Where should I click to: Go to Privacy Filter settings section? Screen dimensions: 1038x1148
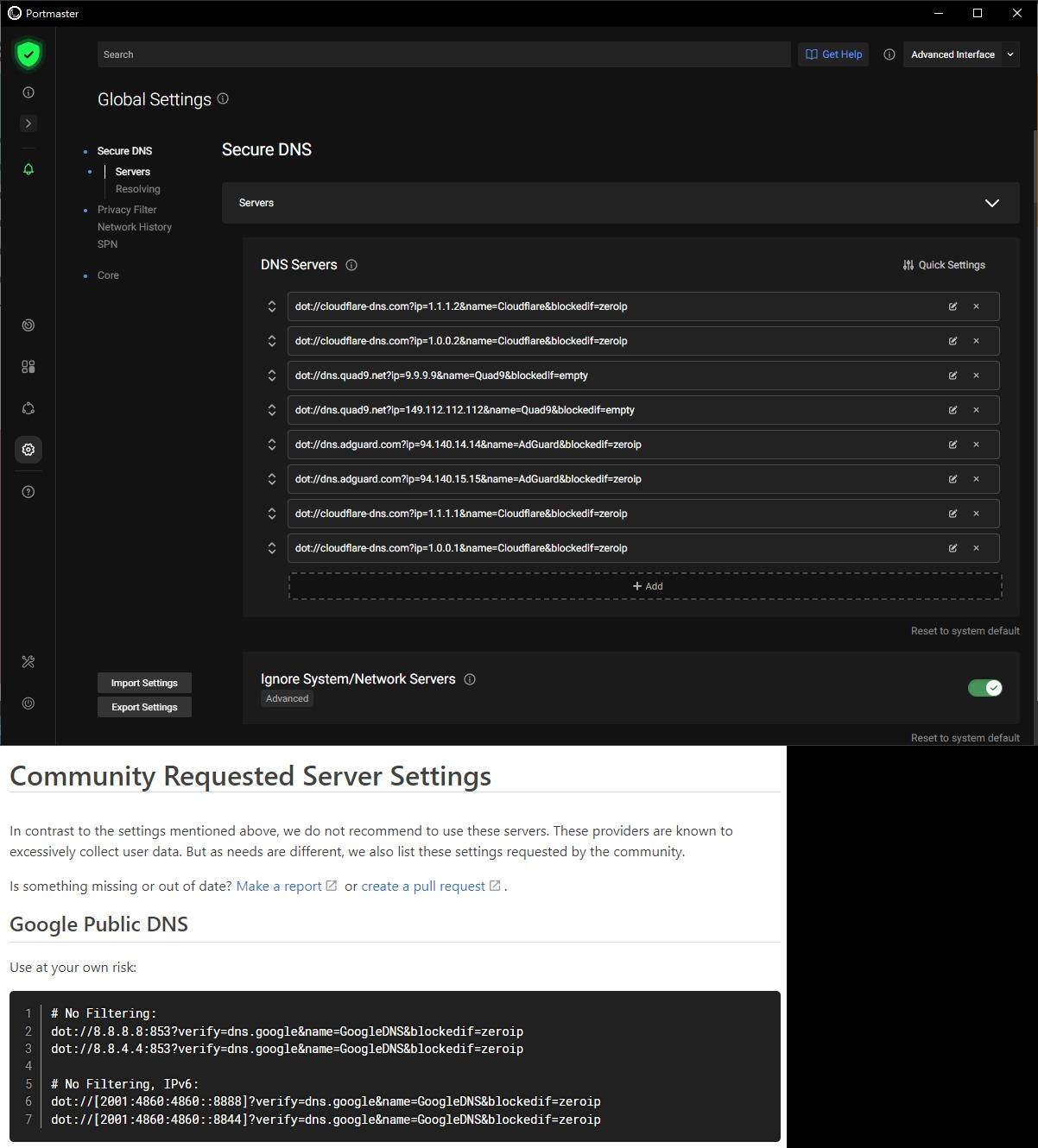127,210
